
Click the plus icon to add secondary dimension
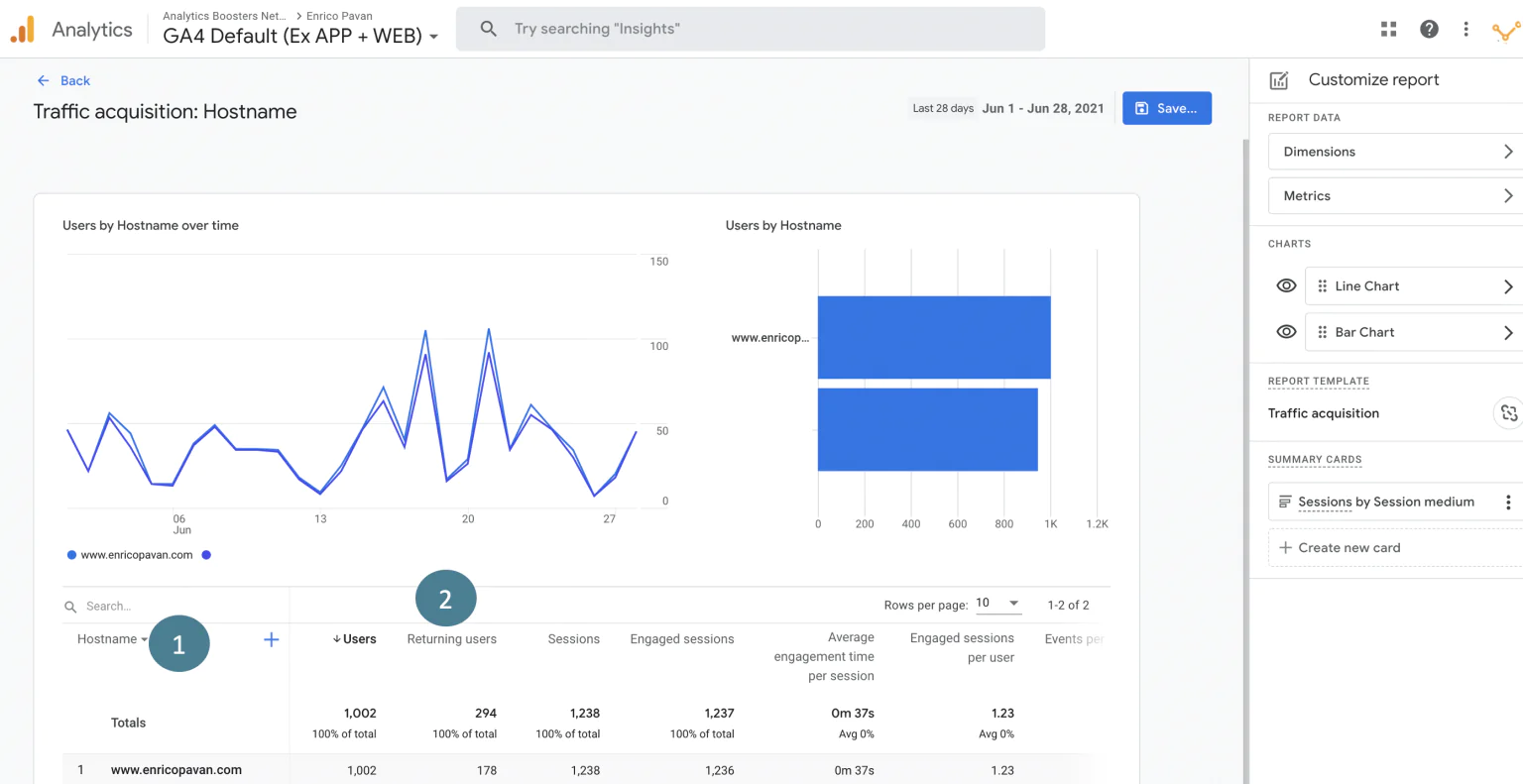click(271, 639)
